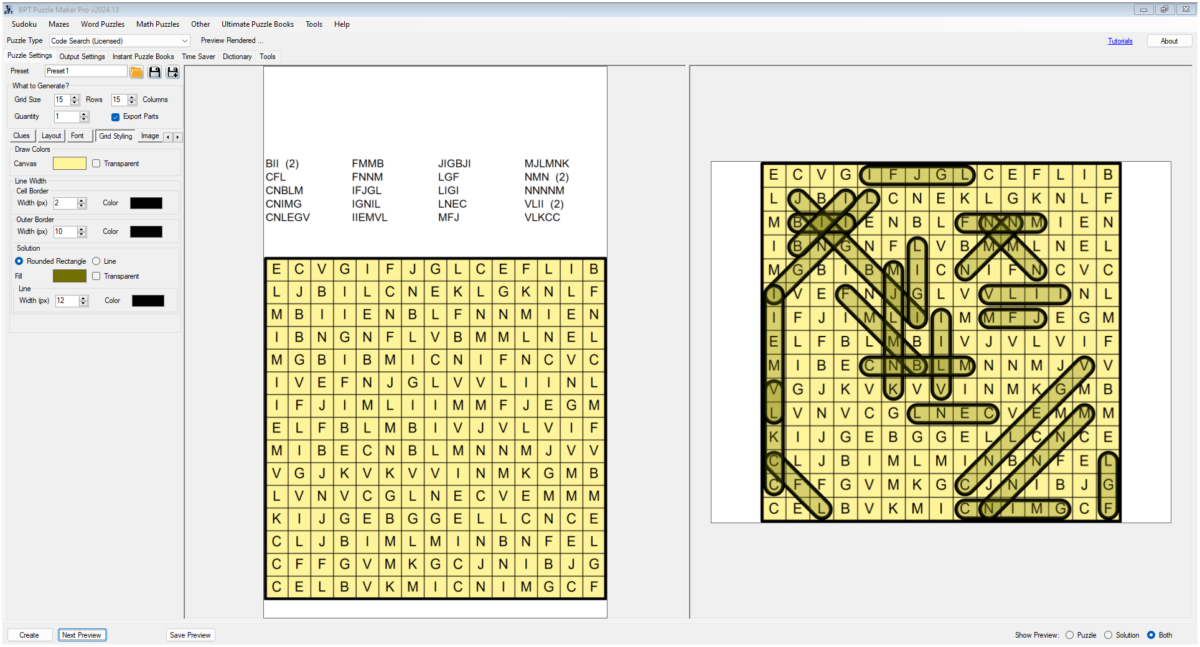The image size is (1200, 647).
Task: Save preset with floppy disk icon
Action: point(155,72)
